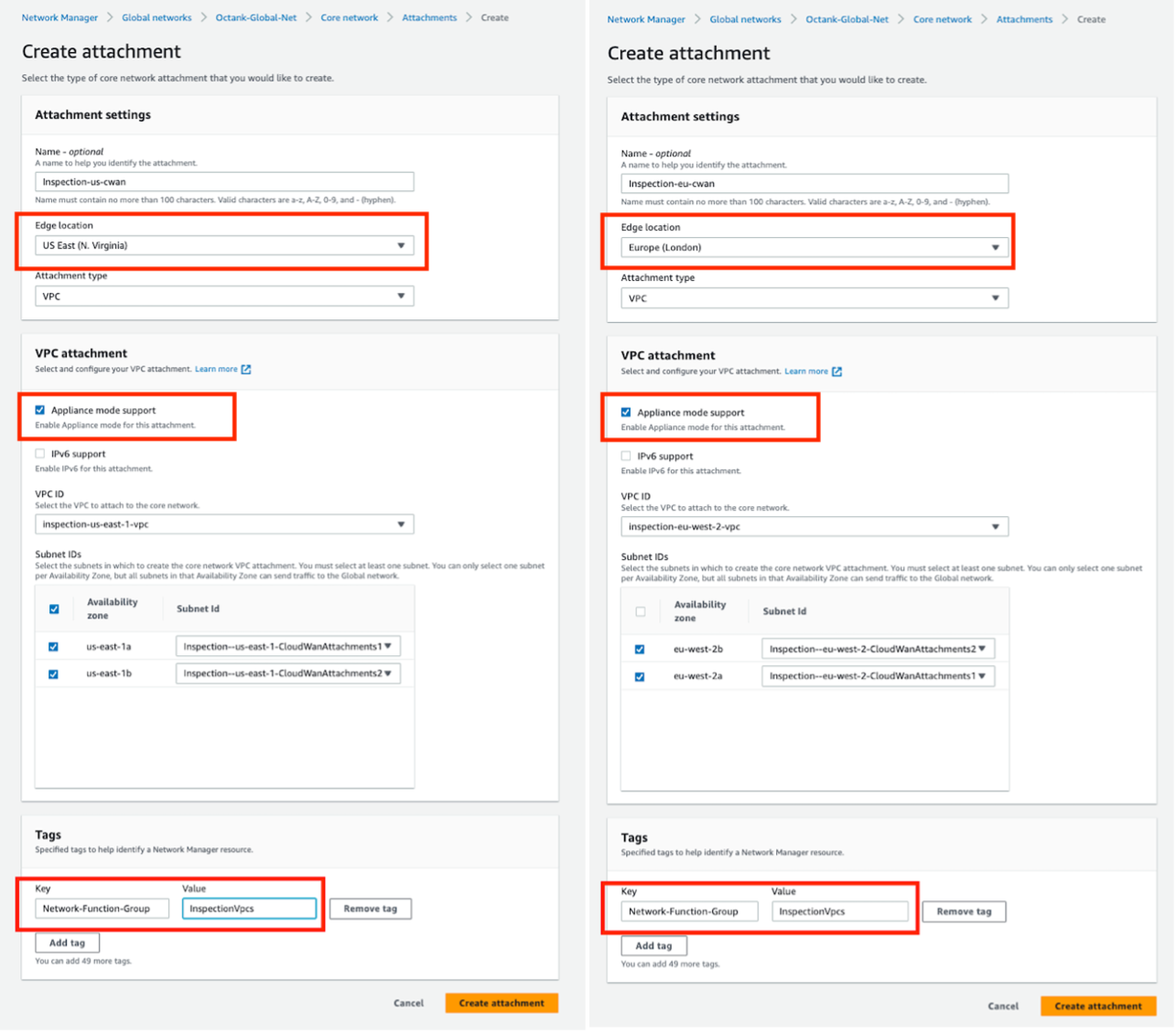1176x1034 pixels.
Task: Click the Network Manager breadcrumb link
Action: coord(59,16)
